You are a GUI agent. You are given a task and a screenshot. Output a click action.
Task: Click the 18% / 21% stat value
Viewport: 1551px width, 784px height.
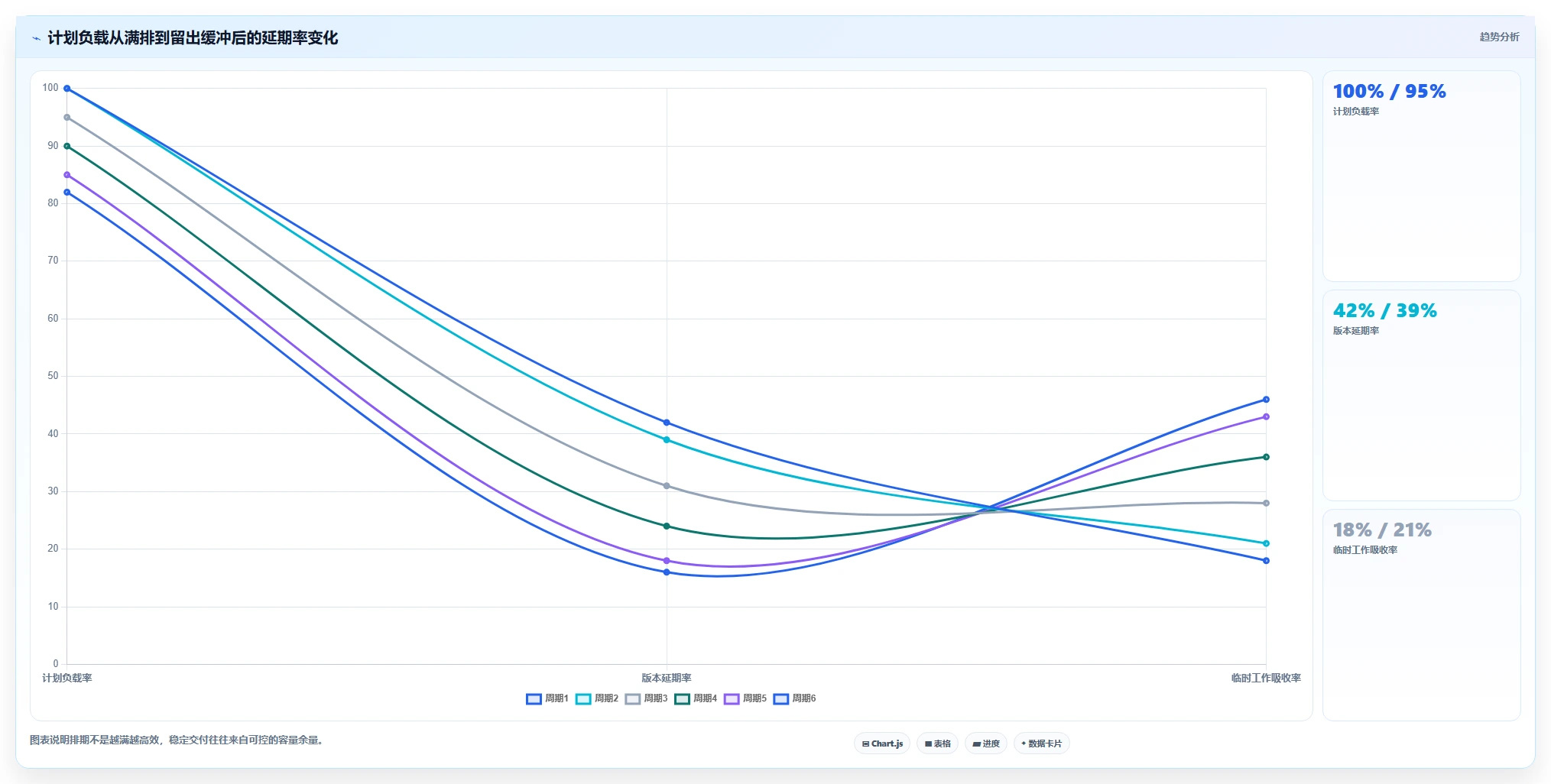(x=1382, y=530)
